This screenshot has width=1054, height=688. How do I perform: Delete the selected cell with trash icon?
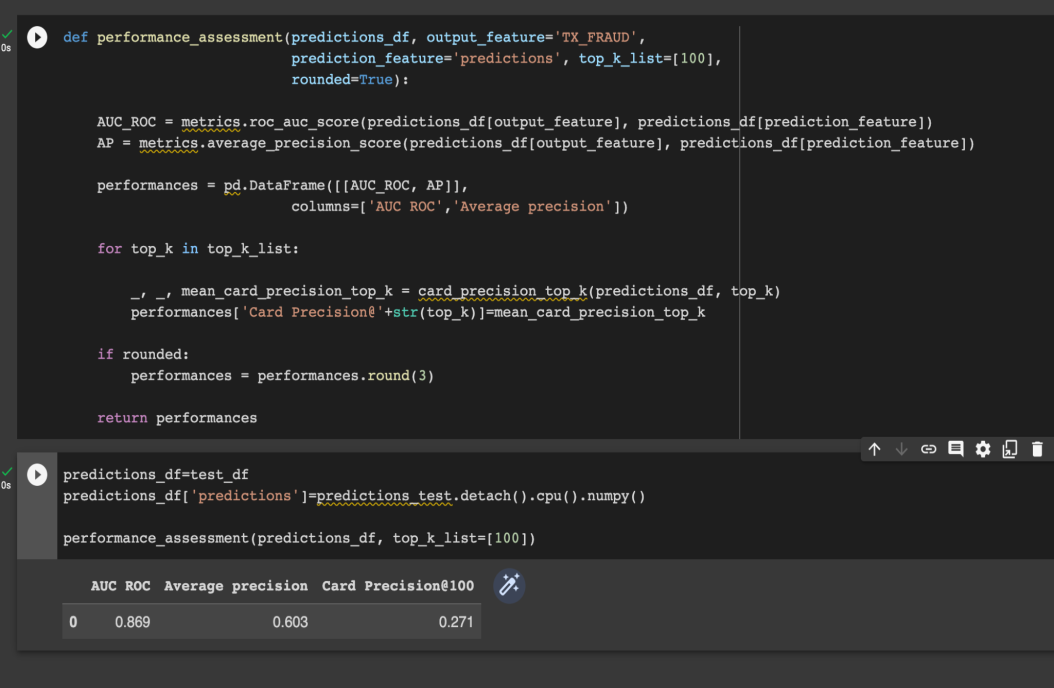coord(1037,450)
